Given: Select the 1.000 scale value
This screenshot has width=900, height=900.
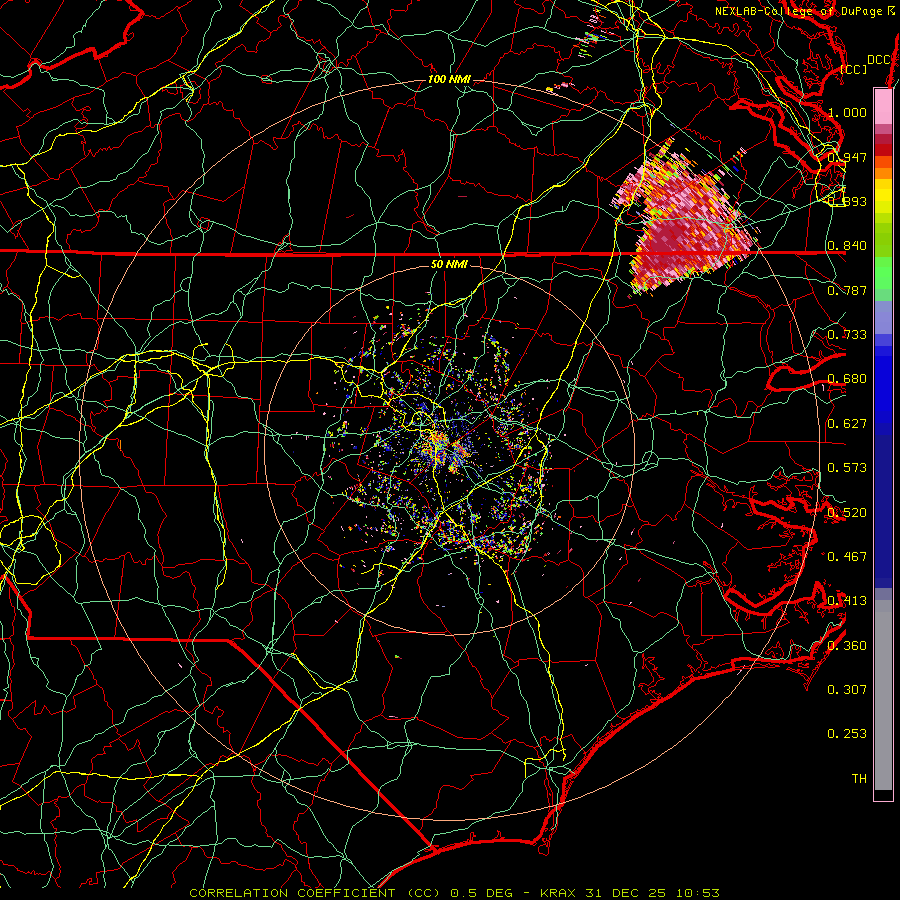Looking at the screenshot, I should (847, 112).
